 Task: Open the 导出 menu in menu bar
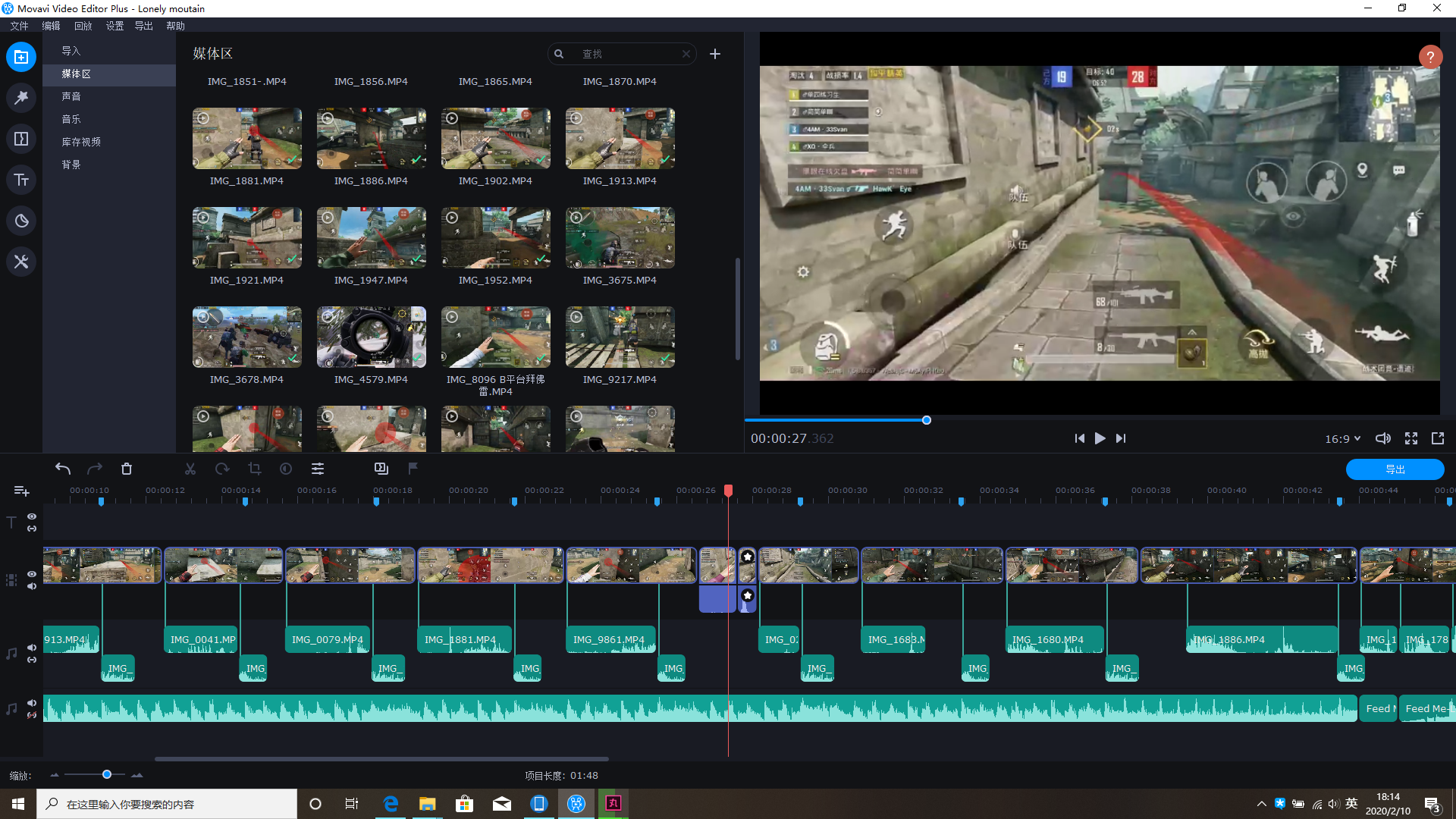coord(143,26)
